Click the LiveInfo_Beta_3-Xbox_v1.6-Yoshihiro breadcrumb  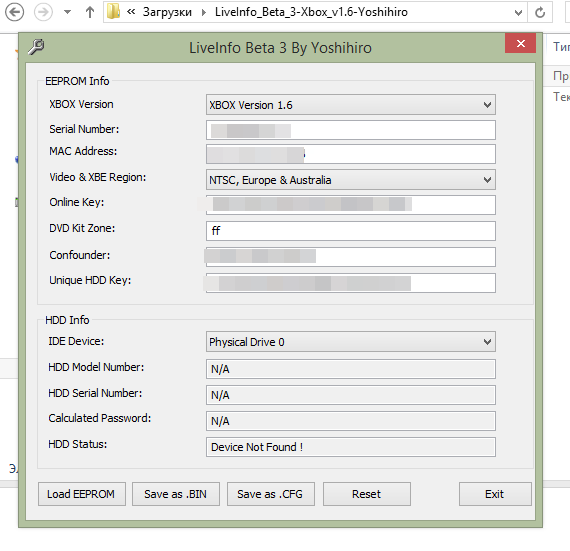coord(311,12)
